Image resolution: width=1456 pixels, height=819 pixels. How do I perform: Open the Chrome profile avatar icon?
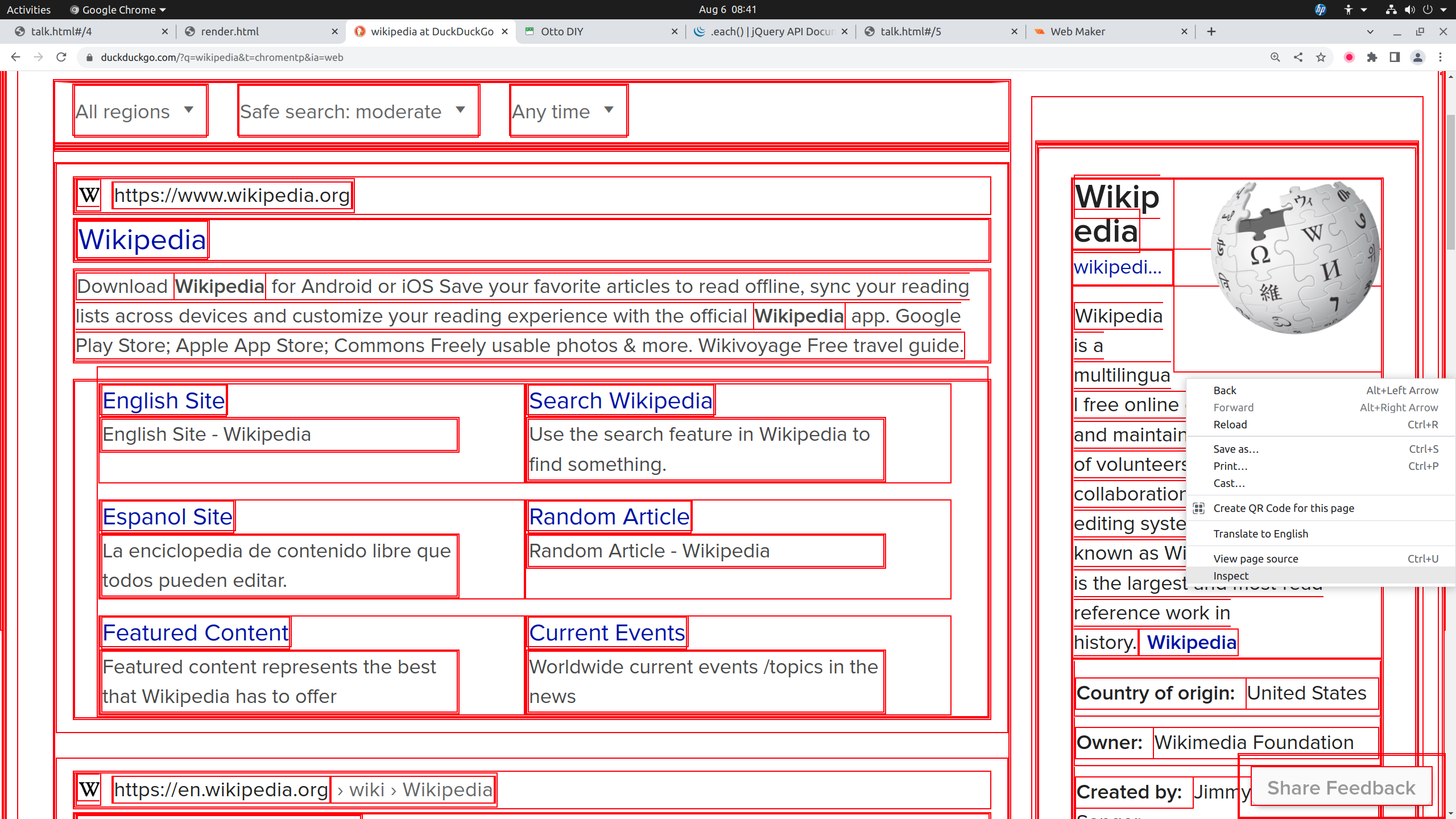1417,57
